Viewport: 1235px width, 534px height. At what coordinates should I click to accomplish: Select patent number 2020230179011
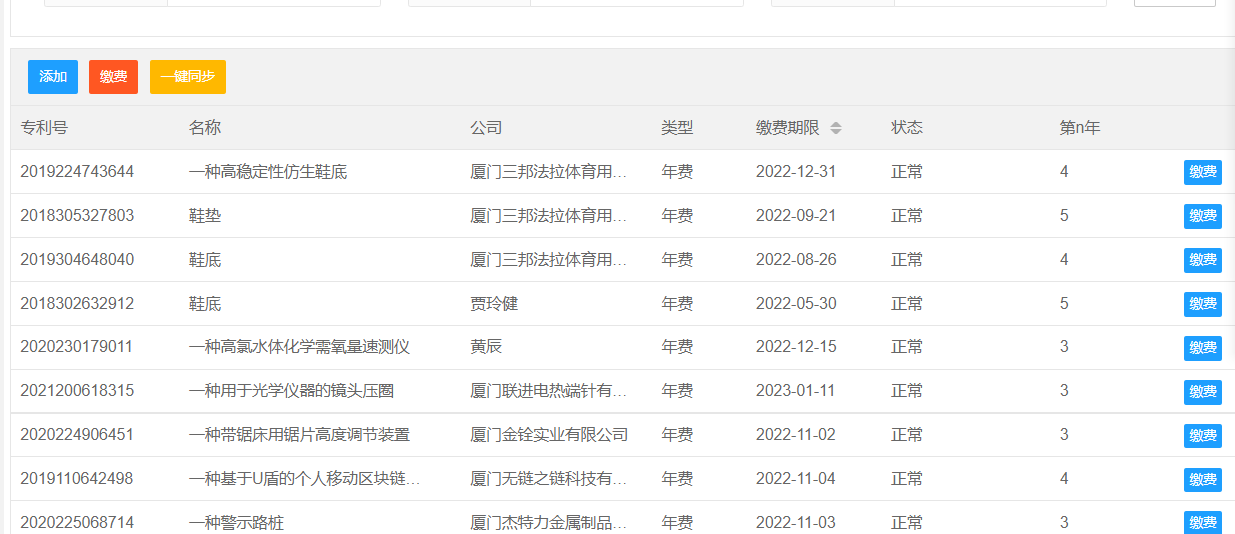(77, 347)
